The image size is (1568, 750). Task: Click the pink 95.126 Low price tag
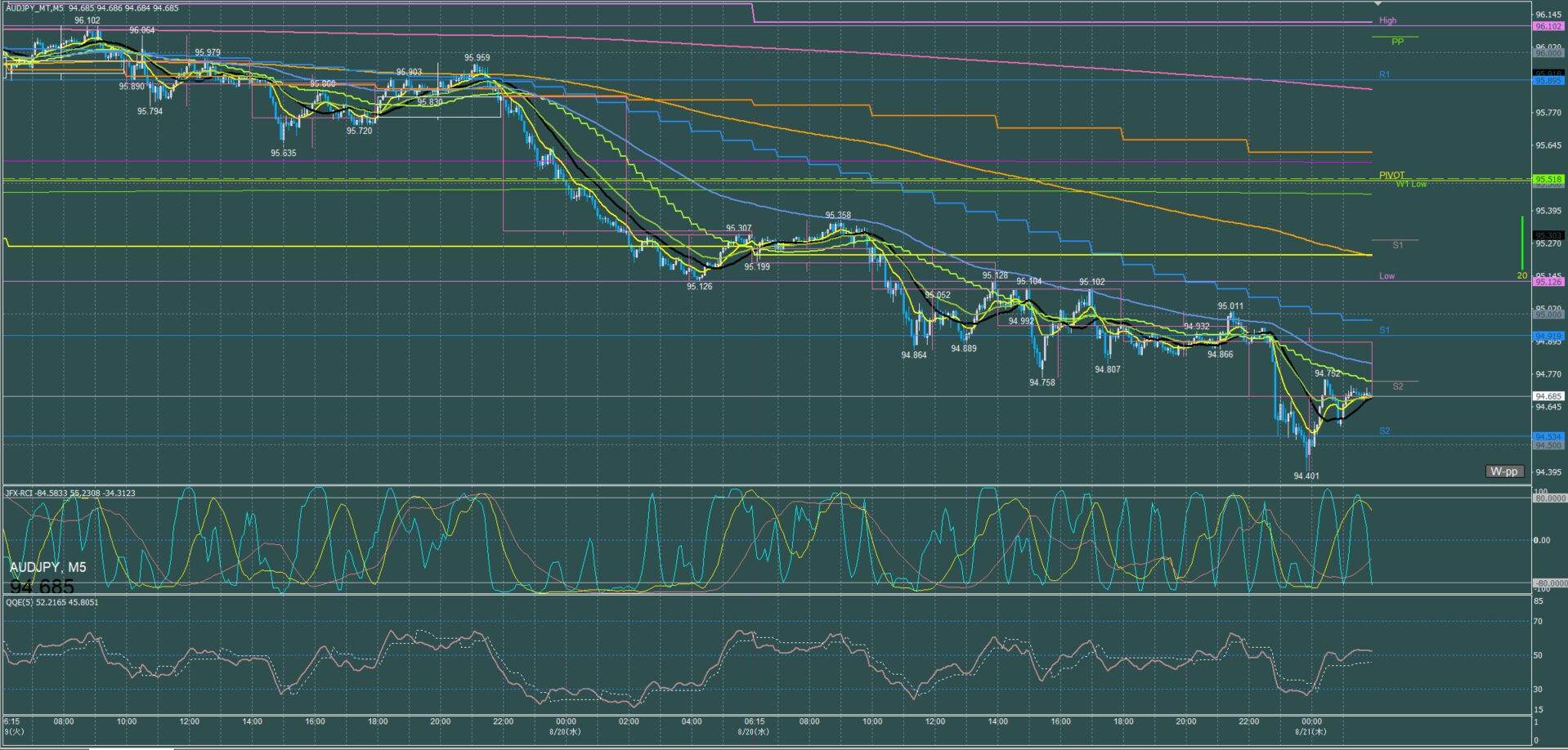(1548, 282)
